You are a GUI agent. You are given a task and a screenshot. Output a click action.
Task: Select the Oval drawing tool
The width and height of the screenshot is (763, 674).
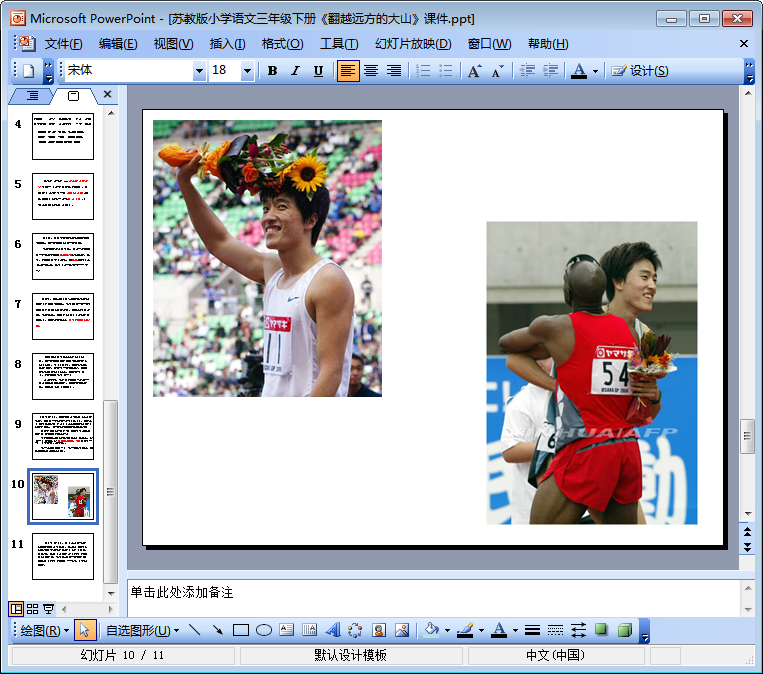pos(264,631)
